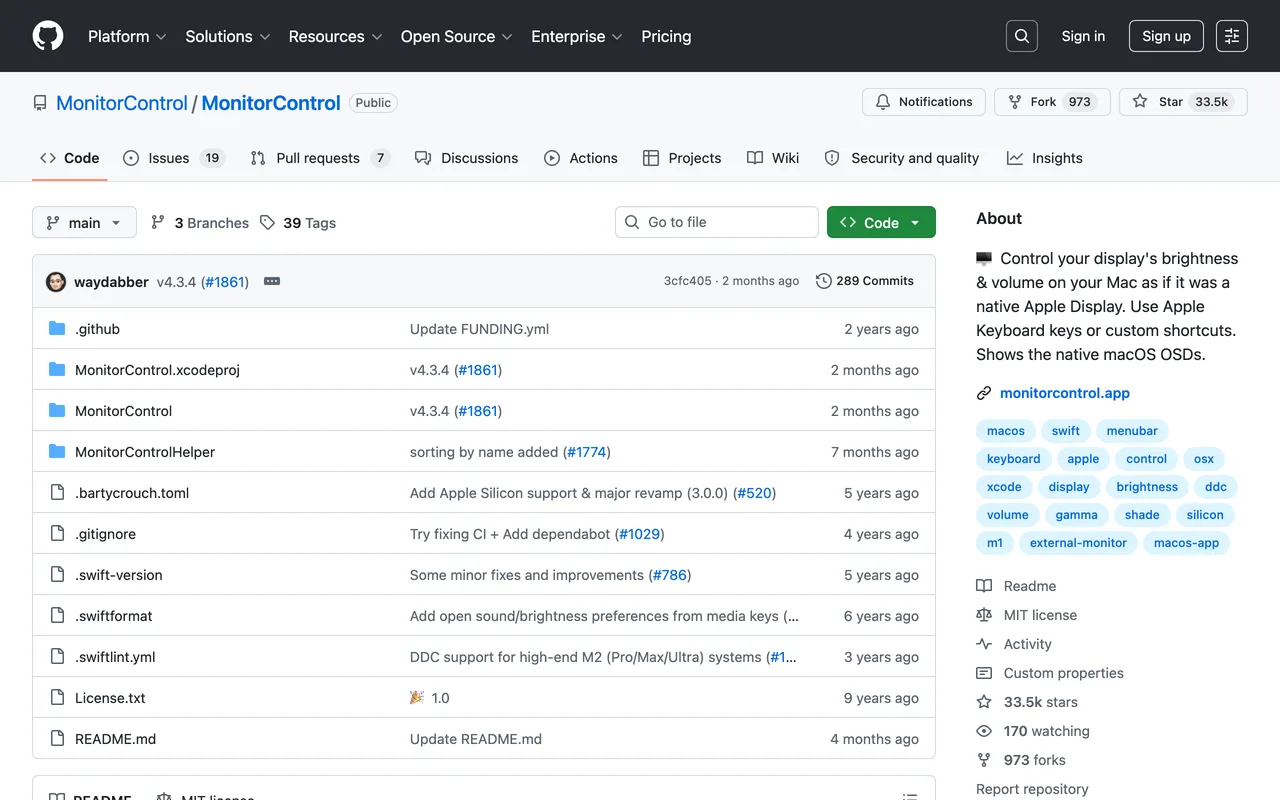The width and height of the screenshot is (1280, 800).
Task: Click the brightness topic tag
Action: click(x=1147, y=487)
